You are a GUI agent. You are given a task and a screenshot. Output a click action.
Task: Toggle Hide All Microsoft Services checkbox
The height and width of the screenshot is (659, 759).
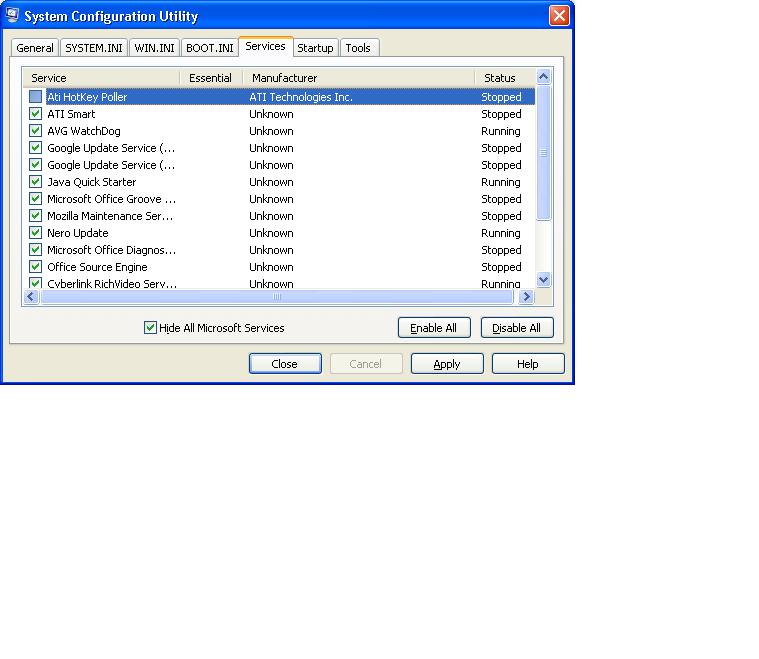pos(151,328)
